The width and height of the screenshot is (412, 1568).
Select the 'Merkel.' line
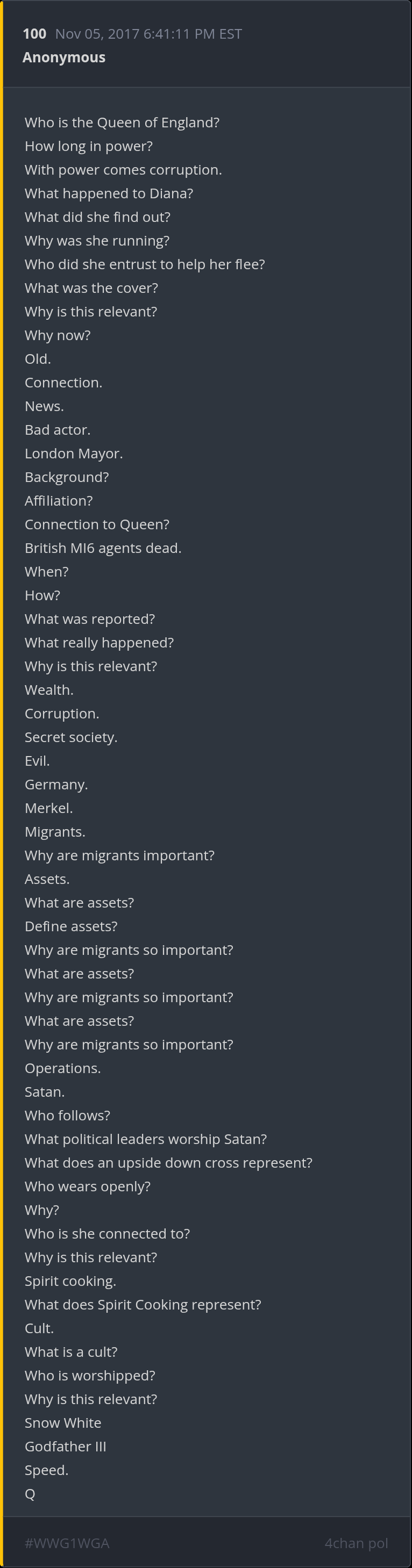pos(49,808)
